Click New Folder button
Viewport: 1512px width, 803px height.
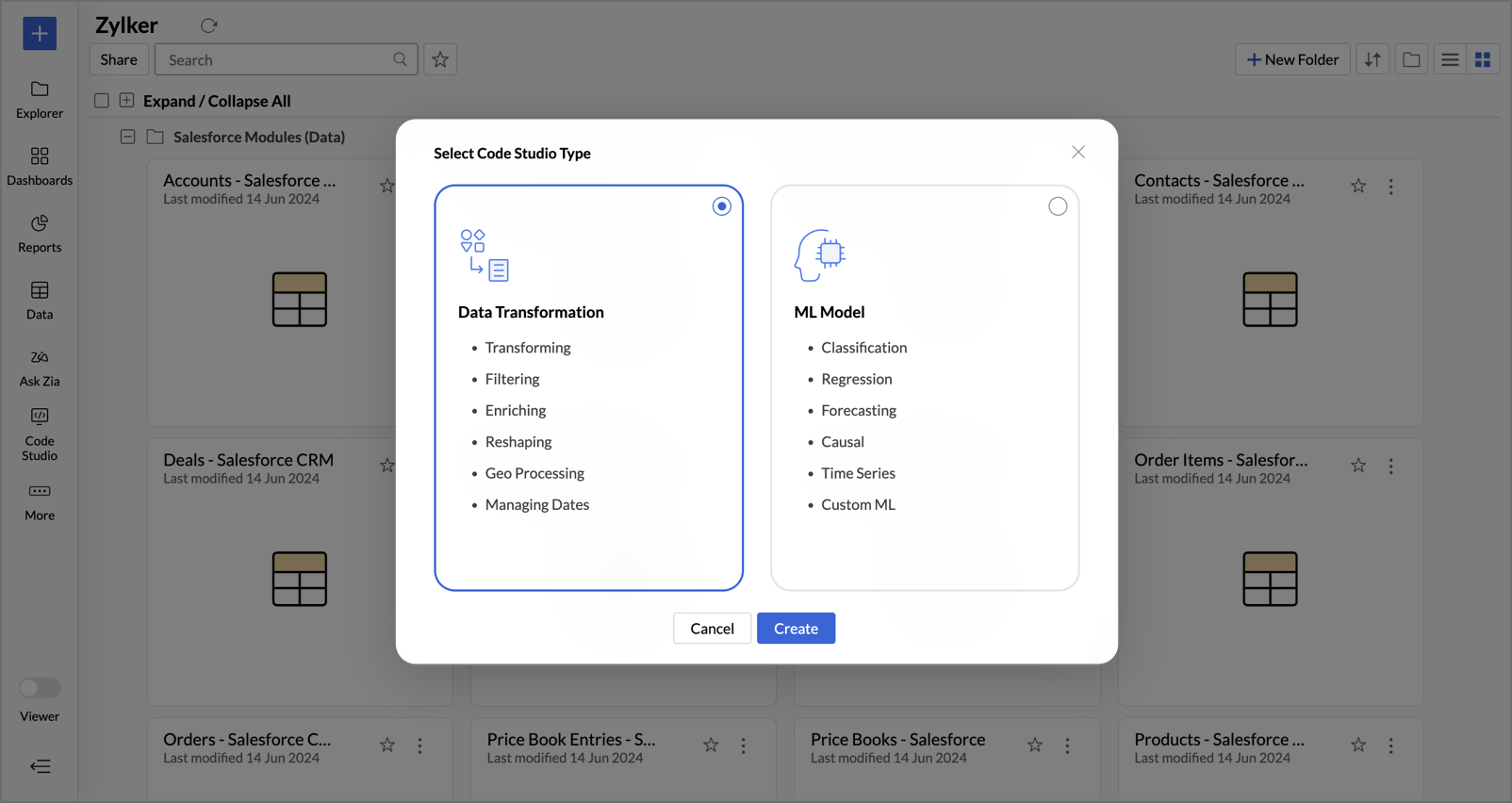pos(1292,59)
